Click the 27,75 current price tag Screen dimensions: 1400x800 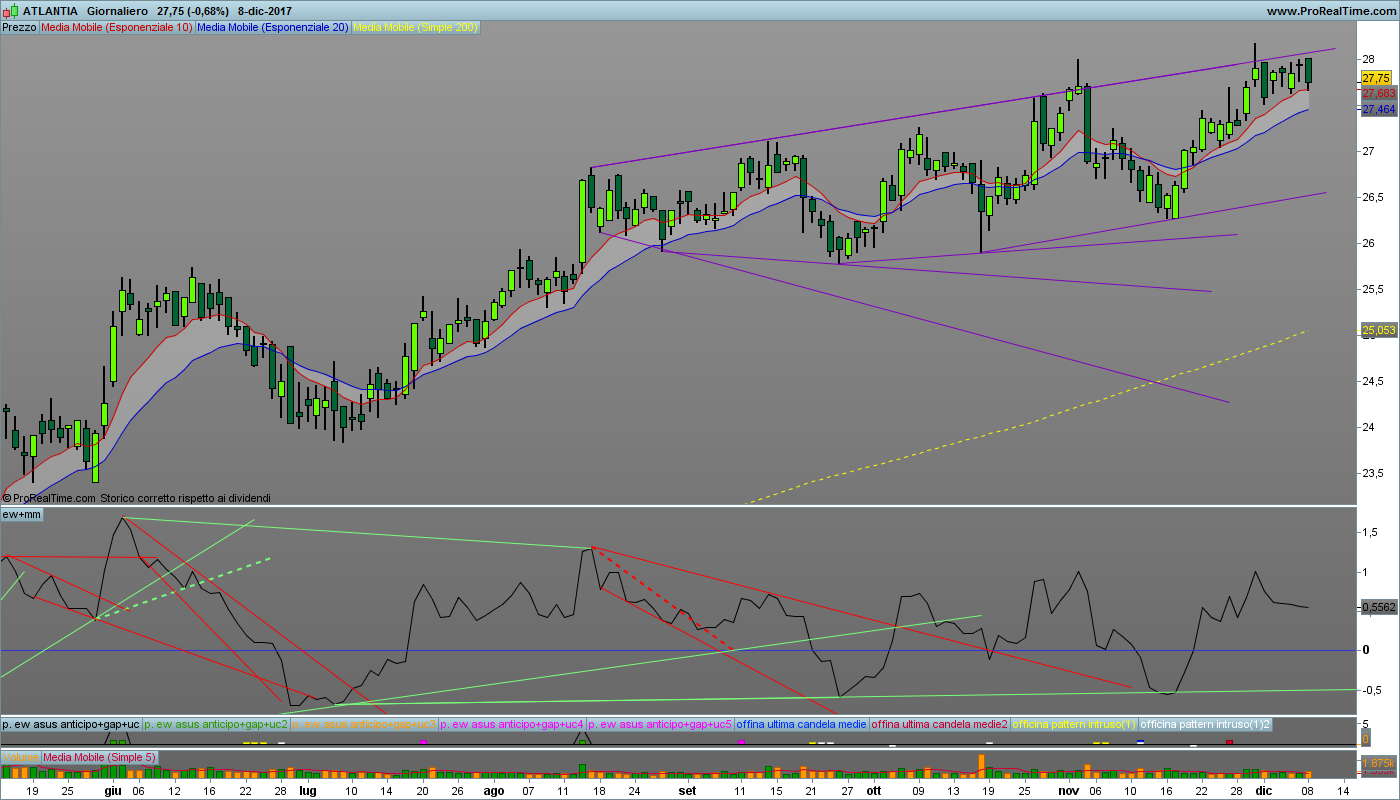tap(1376, 78)
